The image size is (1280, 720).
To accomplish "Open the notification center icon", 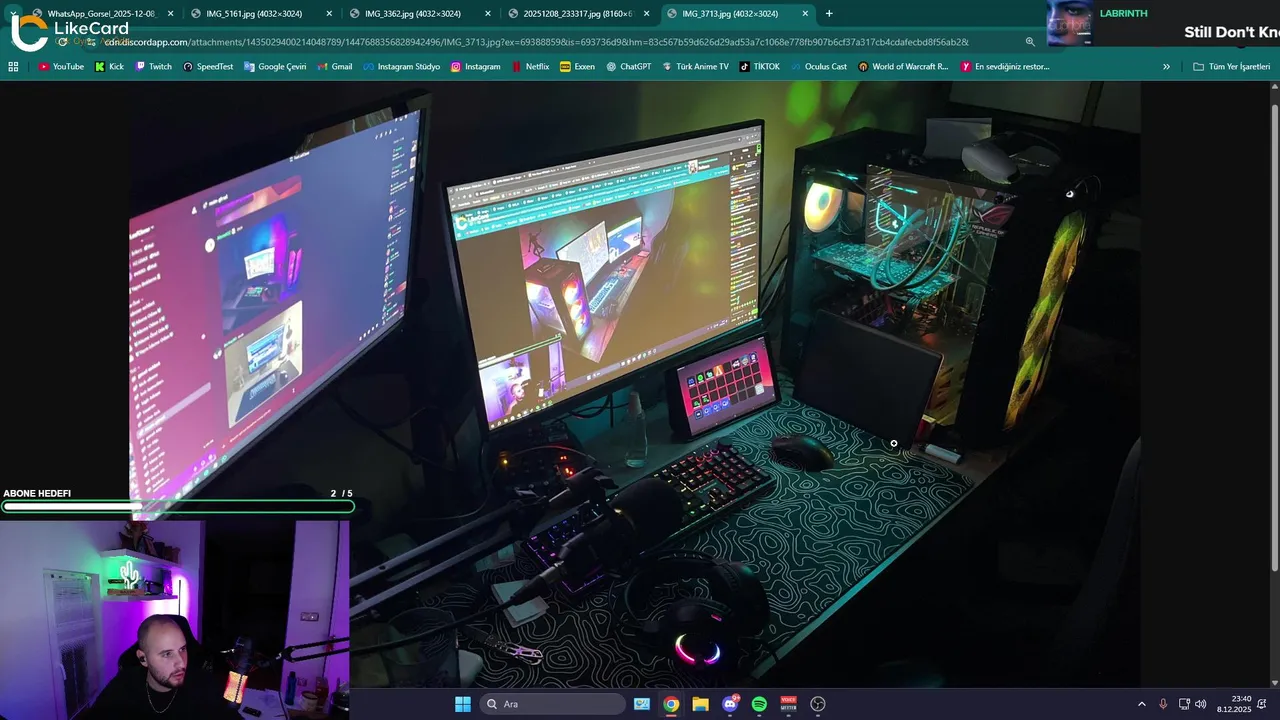I will click(1262, 704).
